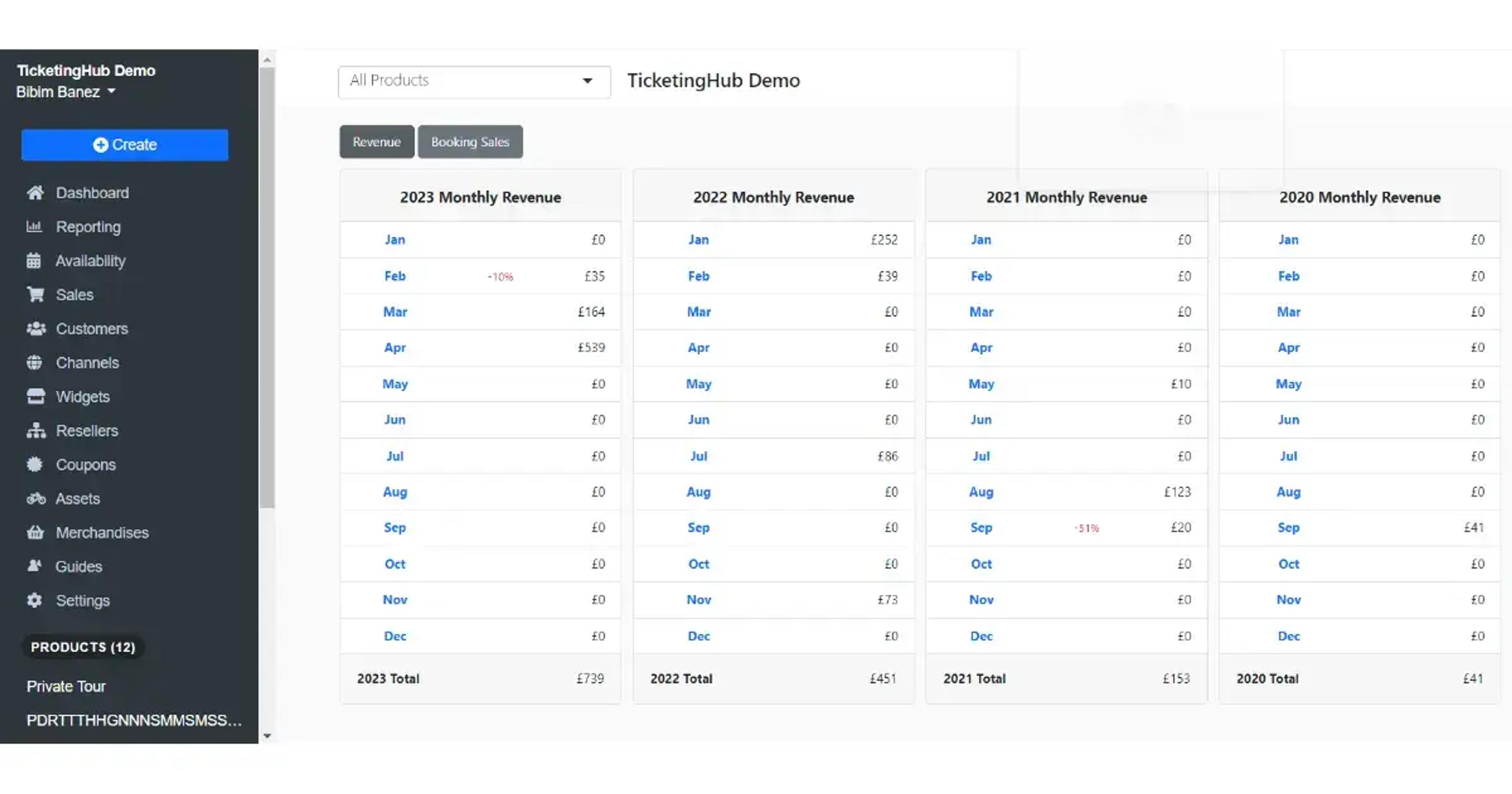This screenshot has width=1512, height=794.
Task: Click the Settings gear icon
Action: (x=35, y=600)
